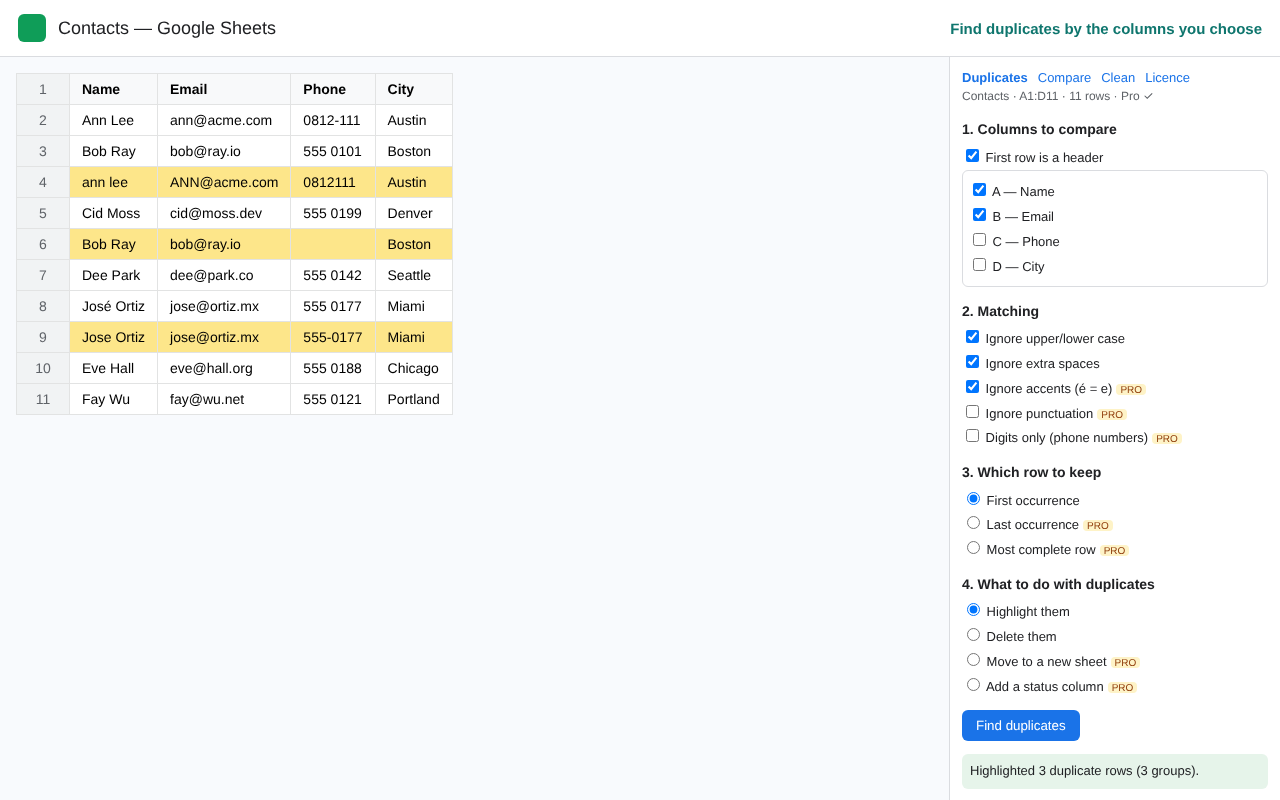1280x800 pixels.
Task: Check column D — City
Action: [979, 265]
